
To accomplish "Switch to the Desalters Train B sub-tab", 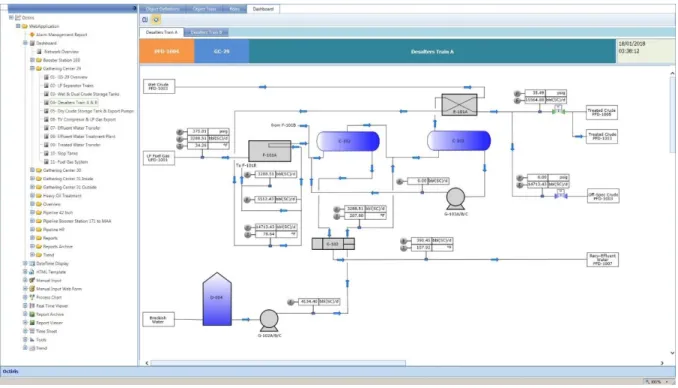I will [206, 32].
